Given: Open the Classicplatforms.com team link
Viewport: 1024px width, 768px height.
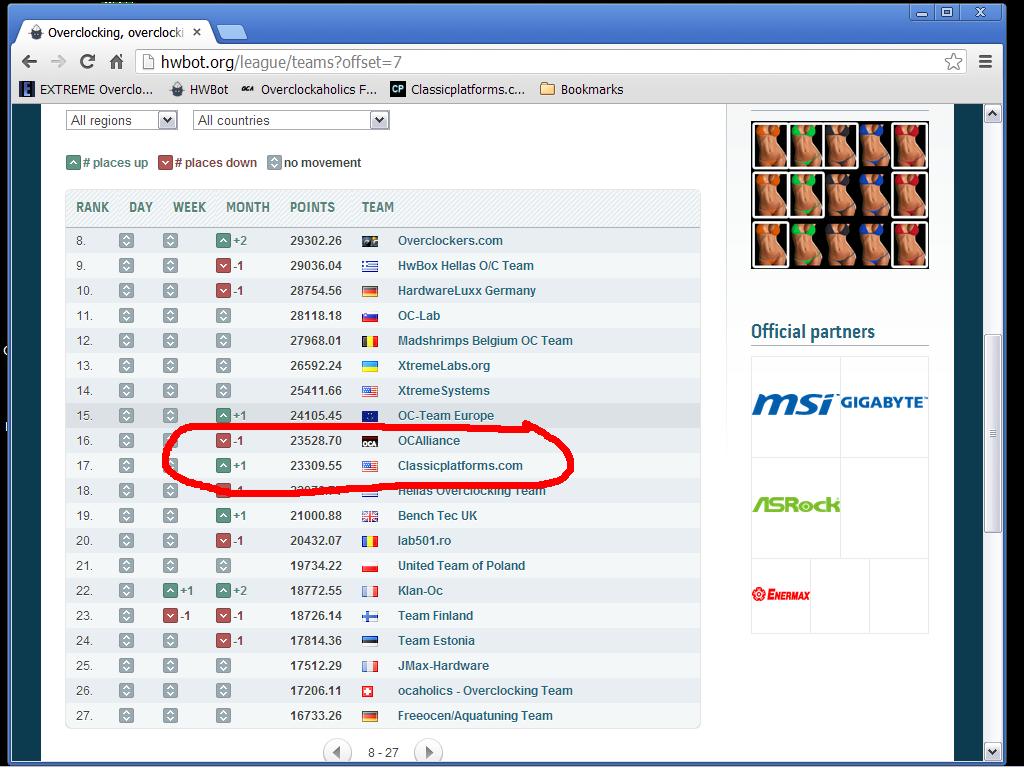Looking at the screenshot, I should 460,465.
